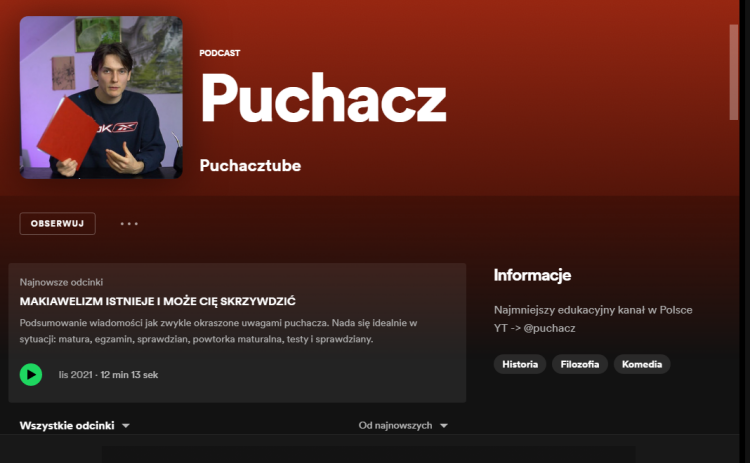This screenshot has width=750, height=463.
Task: Click the Informacje section heading
Action: [x=532, y=275]
